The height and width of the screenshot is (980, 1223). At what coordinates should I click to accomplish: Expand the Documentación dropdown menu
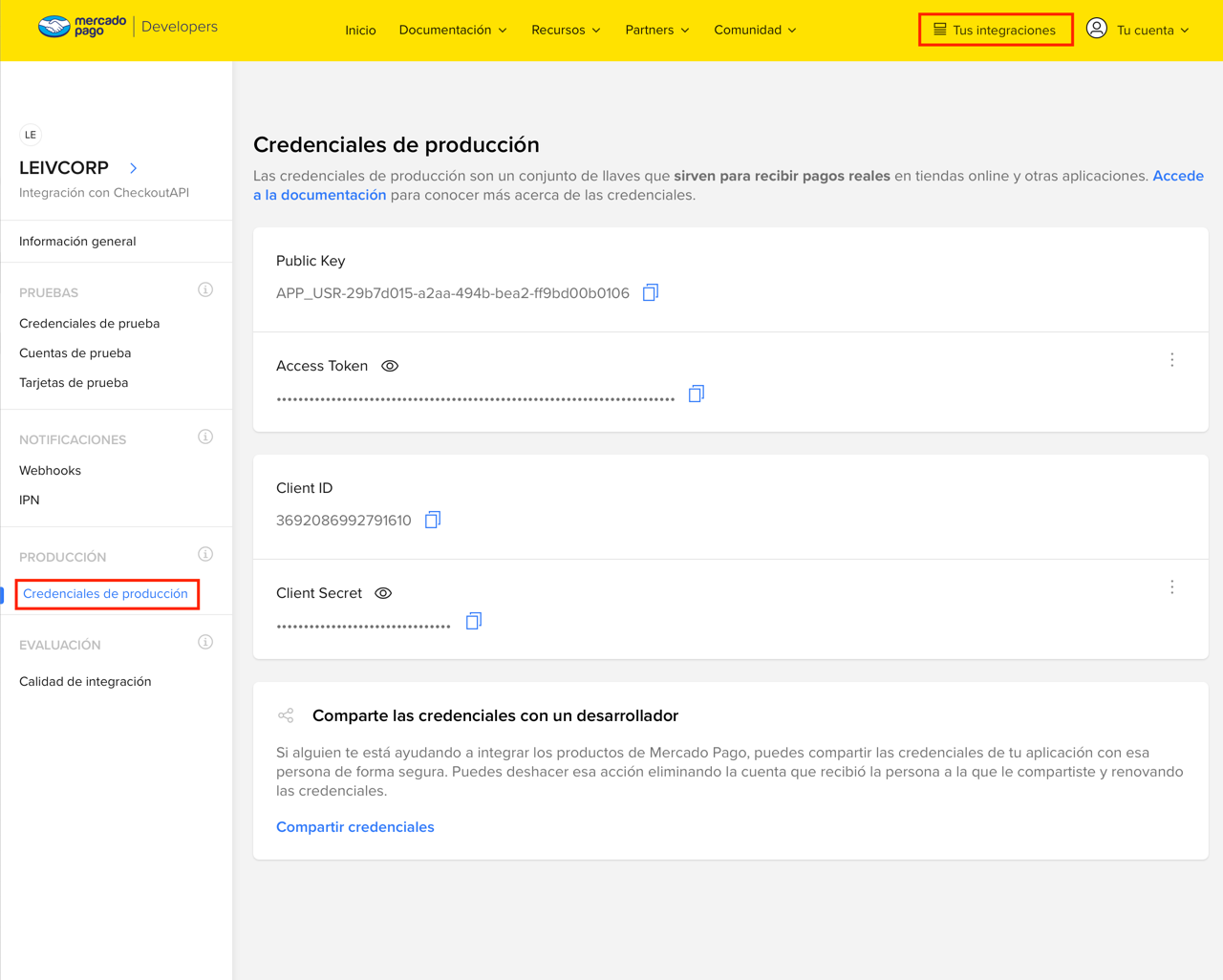point(453,30)
